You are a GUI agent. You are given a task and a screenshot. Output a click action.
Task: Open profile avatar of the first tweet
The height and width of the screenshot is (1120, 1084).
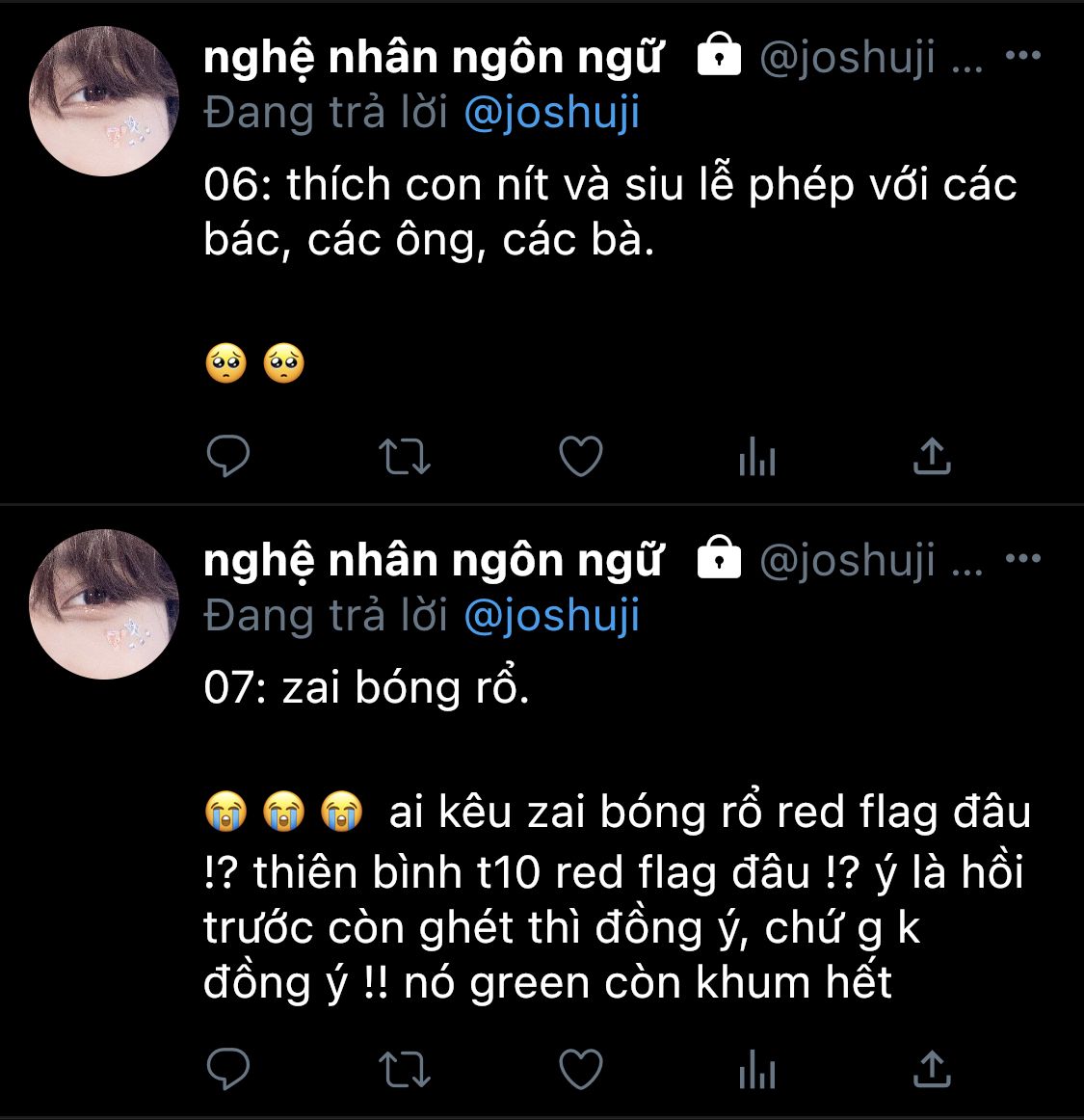tap(104, 100)
